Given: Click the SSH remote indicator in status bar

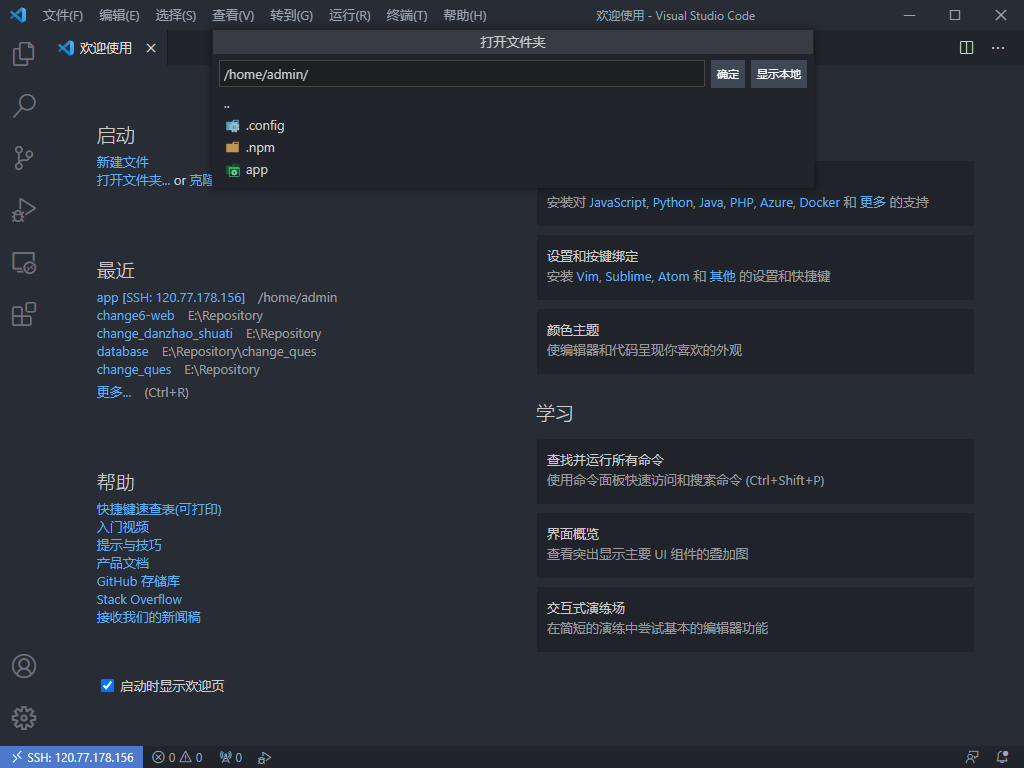Looking at the screenshot, I should pyautogui.click(x=72, y=758).
